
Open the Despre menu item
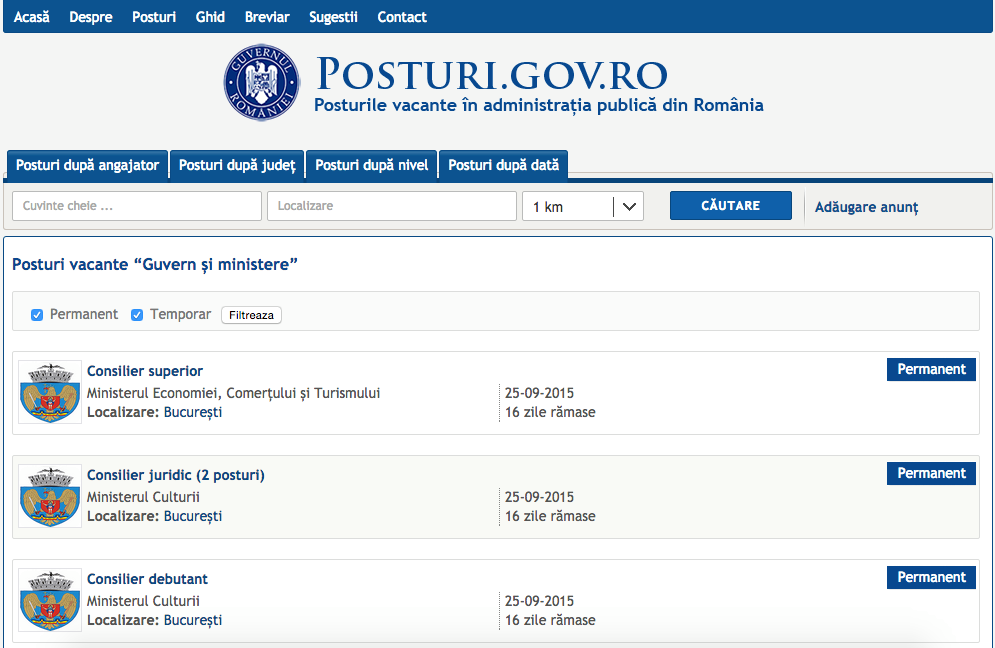[x=91, y=17]
